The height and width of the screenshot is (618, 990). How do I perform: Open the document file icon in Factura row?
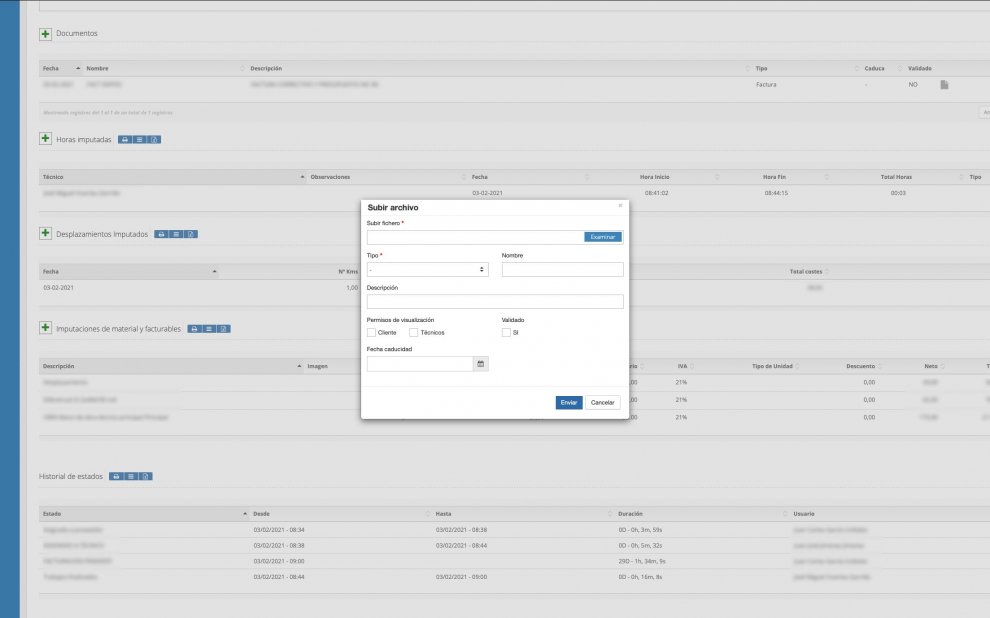coord(943,85)
